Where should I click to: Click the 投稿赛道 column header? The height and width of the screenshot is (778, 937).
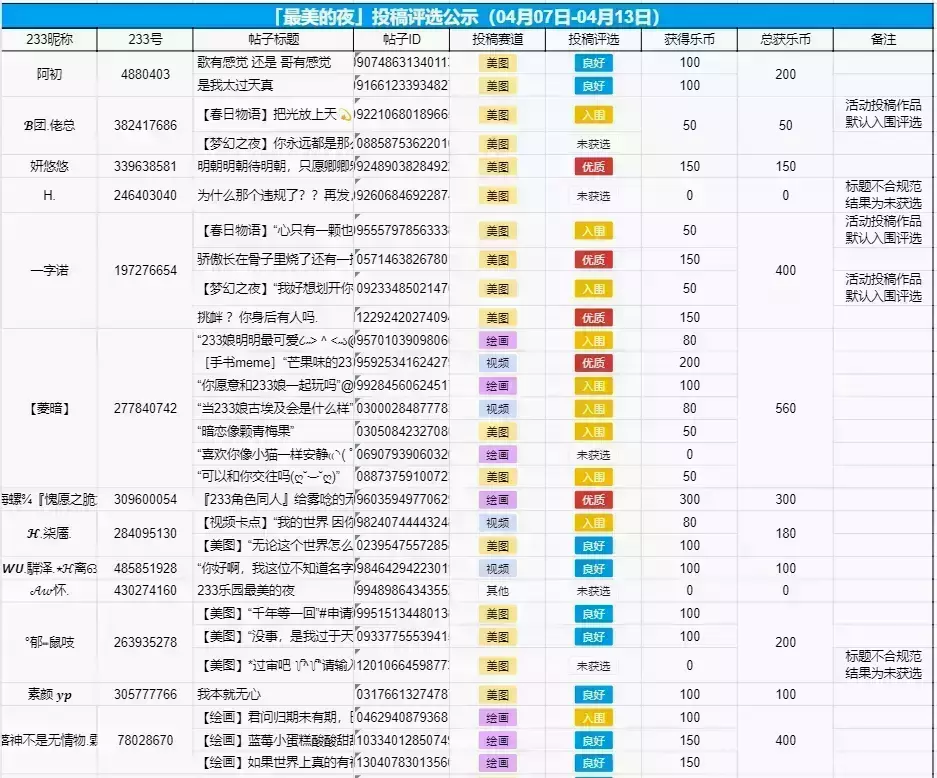coord(497,39)
